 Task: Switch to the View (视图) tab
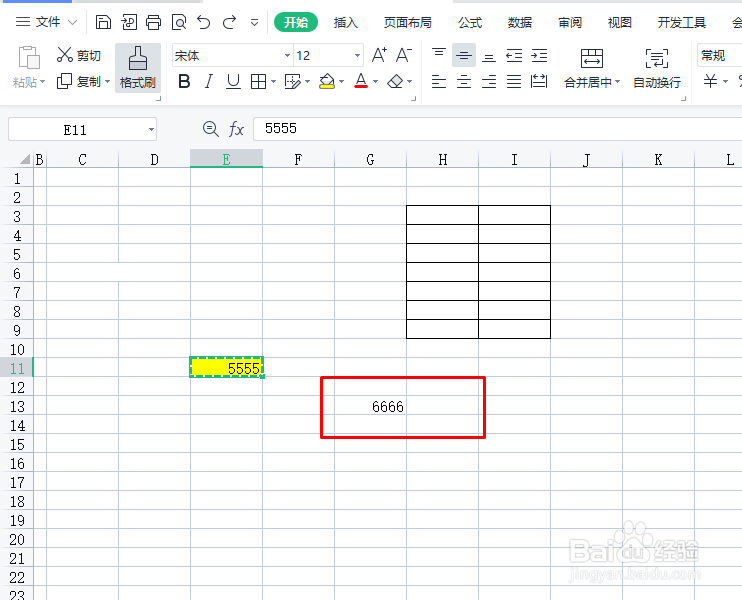tap(619, 22)
